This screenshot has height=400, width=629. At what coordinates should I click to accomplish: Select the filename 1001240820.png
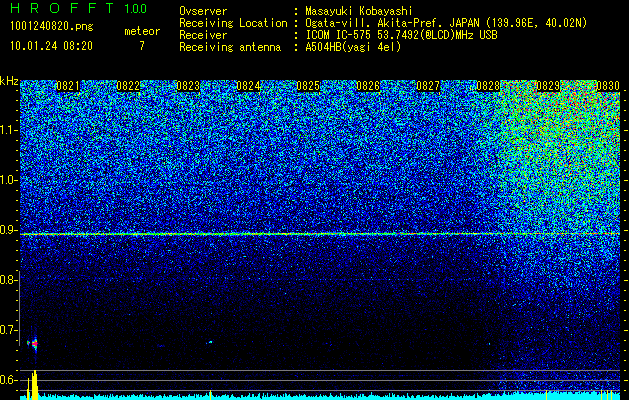pyautogui.click(x=52, y=27)
